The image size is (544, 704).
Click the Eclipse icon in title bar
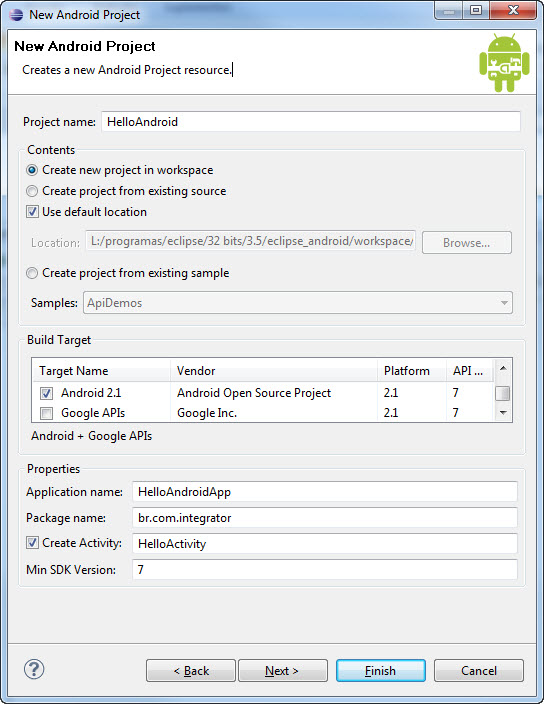point(16,15)
